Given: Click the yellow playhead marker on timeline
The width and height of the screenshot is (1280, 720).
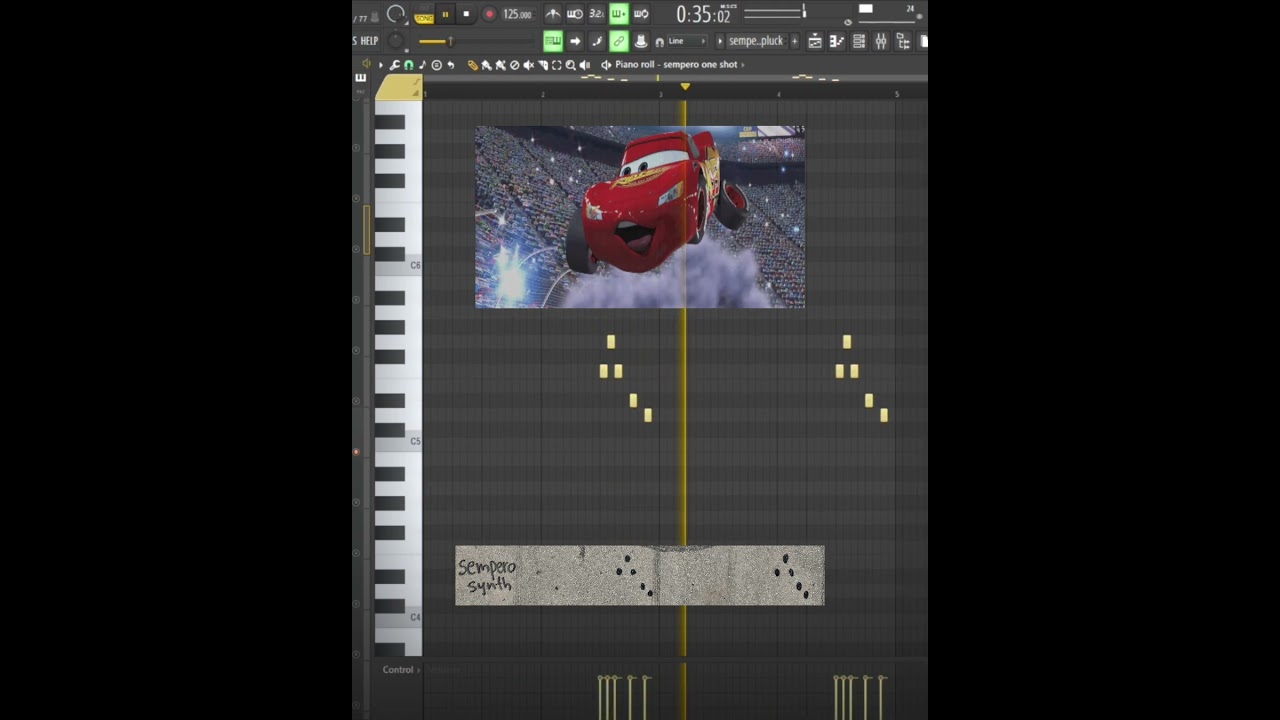Looking at the screenshot, I should pos(685,87).
